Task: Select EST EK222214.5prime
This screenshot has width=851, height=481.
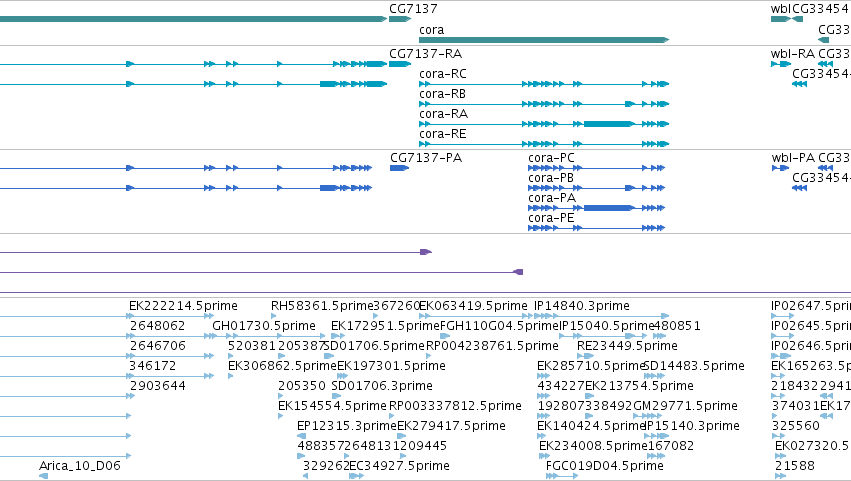Action: tap(183, 306)
